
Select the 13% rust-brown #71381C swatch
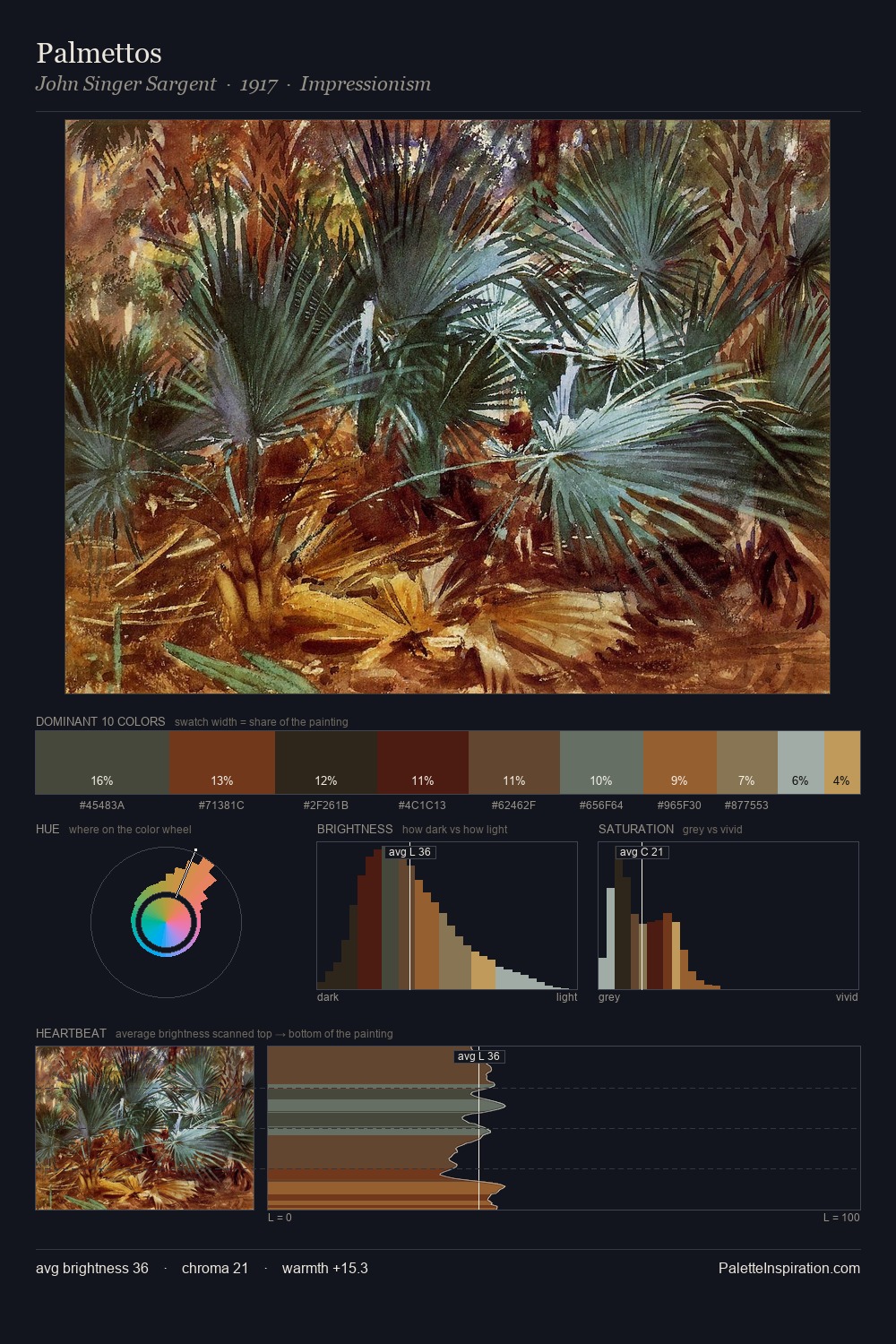tap(221, 762)
